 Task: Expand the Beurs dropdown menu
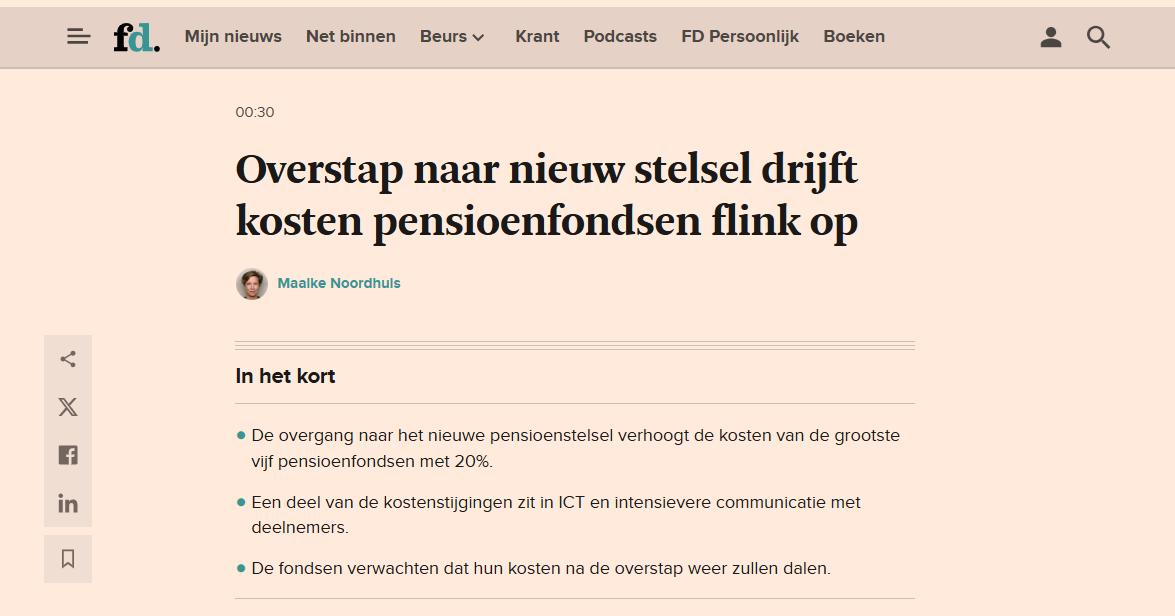point(453,37)
